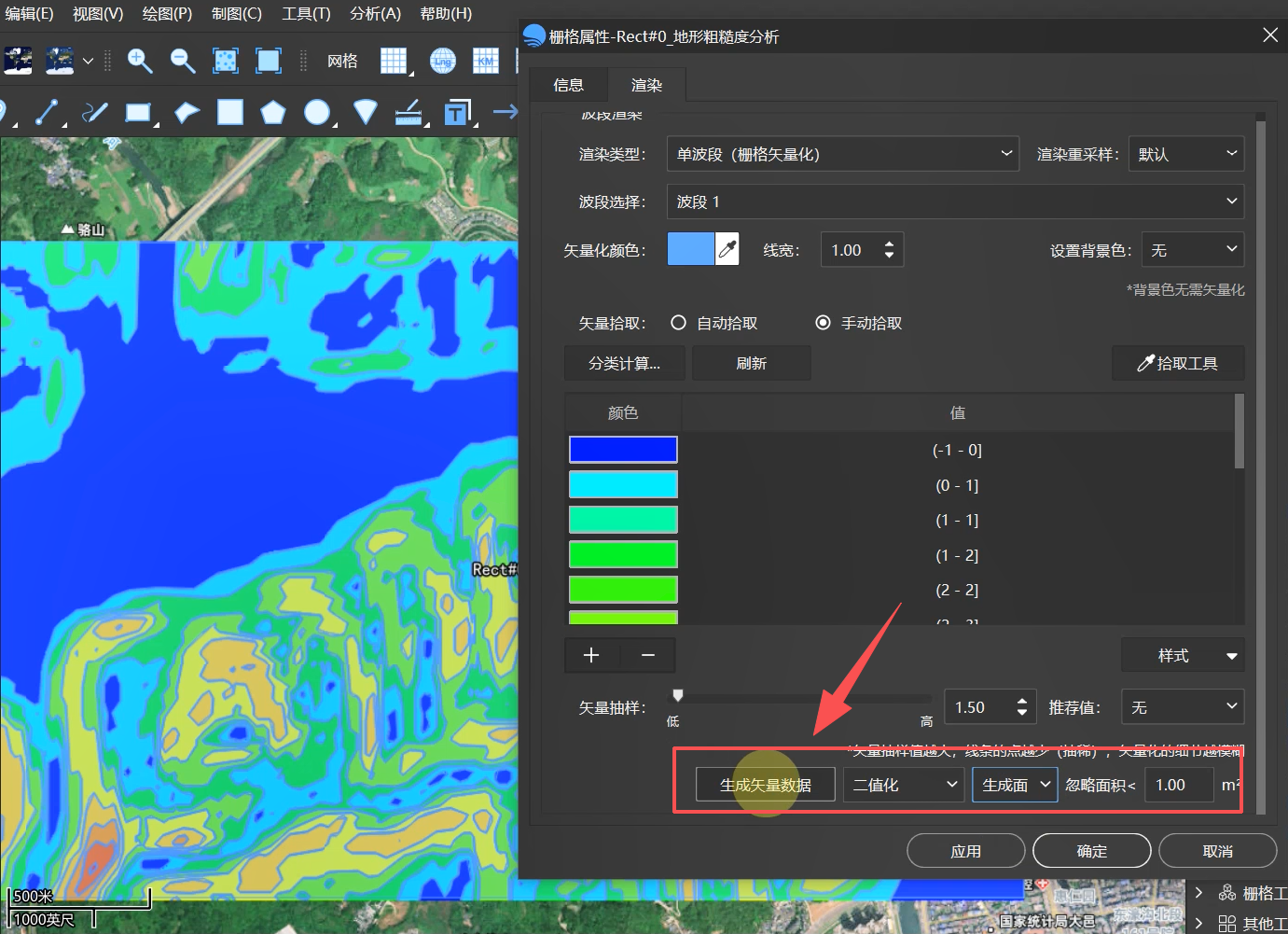This screenshot has height=934, width=1288.
Task: Click the 矢量抽样 slider handle
Action: pos(678,695)
